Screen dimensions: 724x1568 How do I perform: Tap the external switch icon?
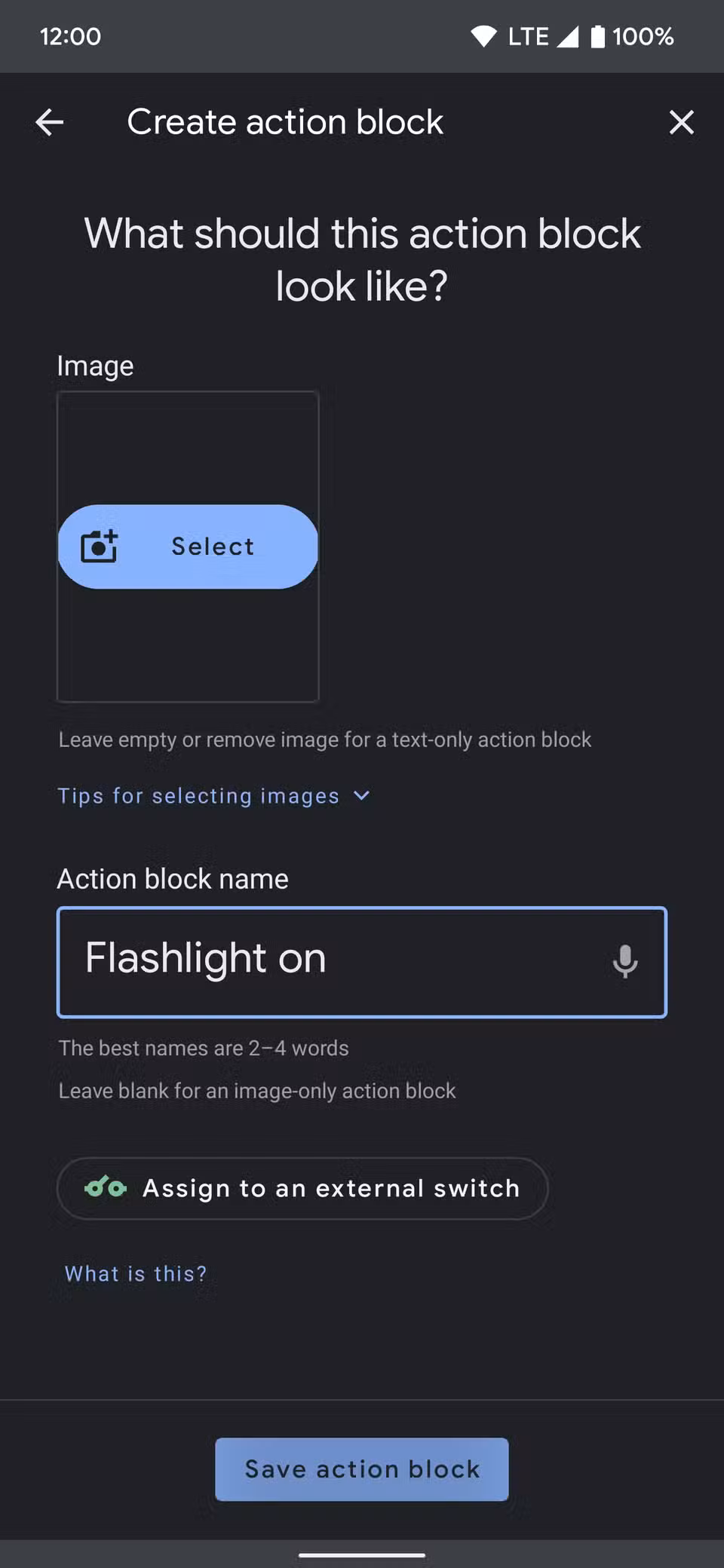coord(106,1188)
